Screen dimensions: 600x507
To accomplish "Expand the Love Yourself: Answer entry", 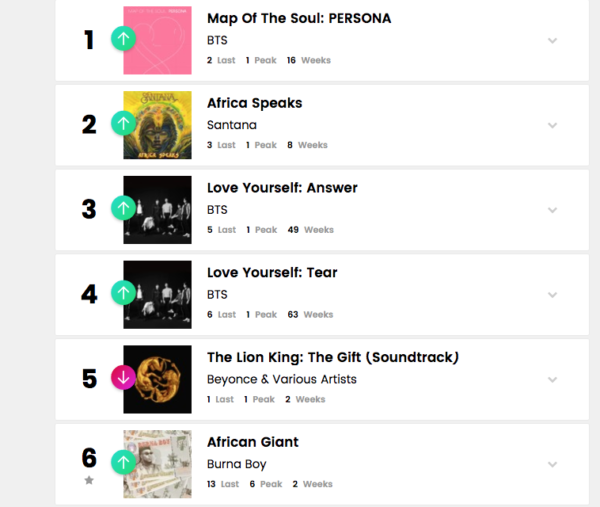I will [x=552, y=210].
